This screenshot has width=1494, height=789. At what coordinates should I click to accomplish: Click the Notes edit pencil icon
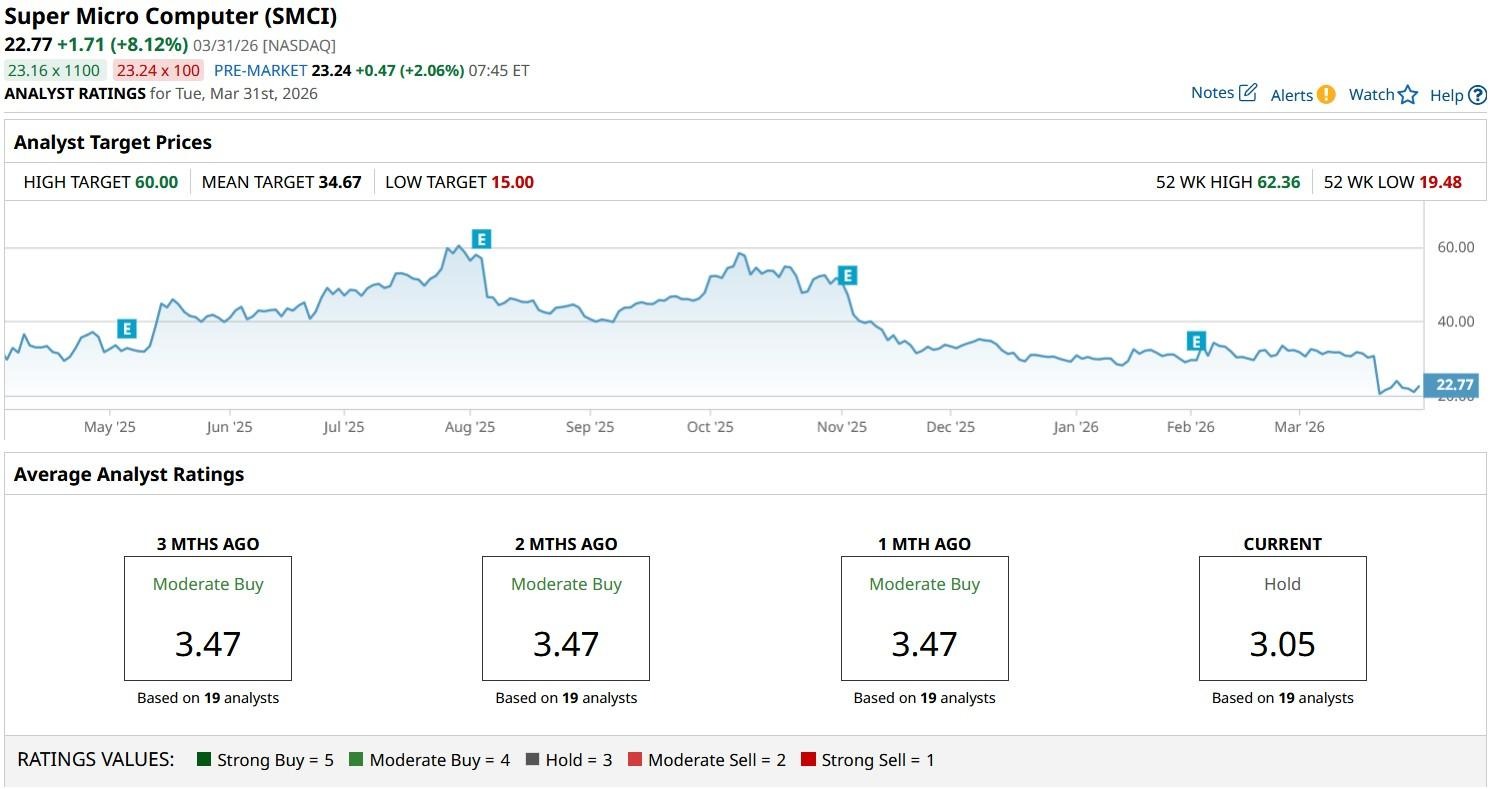(x=1248, y=93)
